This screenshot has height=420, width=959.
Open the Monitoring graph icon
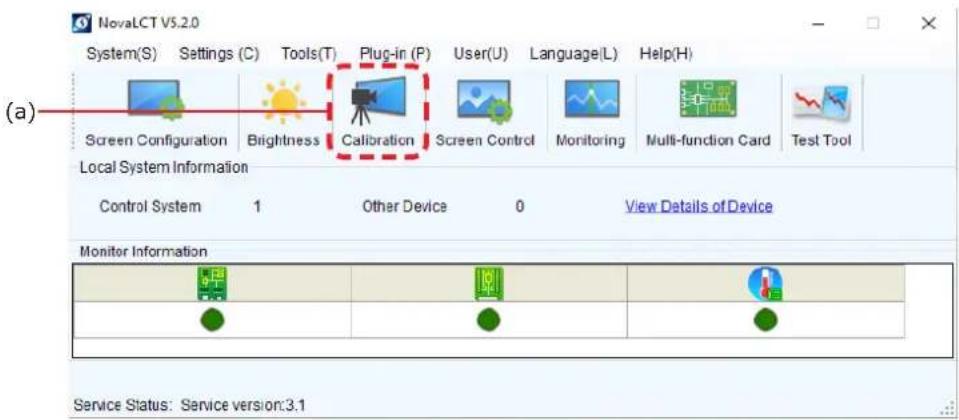coord(591,99)
